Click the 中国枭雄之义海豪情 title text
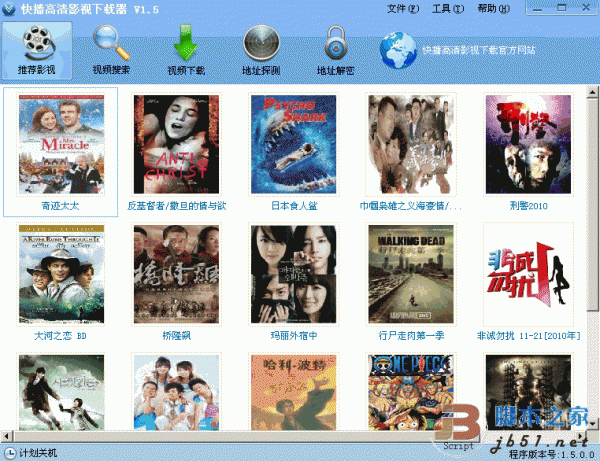Screen dimensions: 600x461 coord(411,206)
